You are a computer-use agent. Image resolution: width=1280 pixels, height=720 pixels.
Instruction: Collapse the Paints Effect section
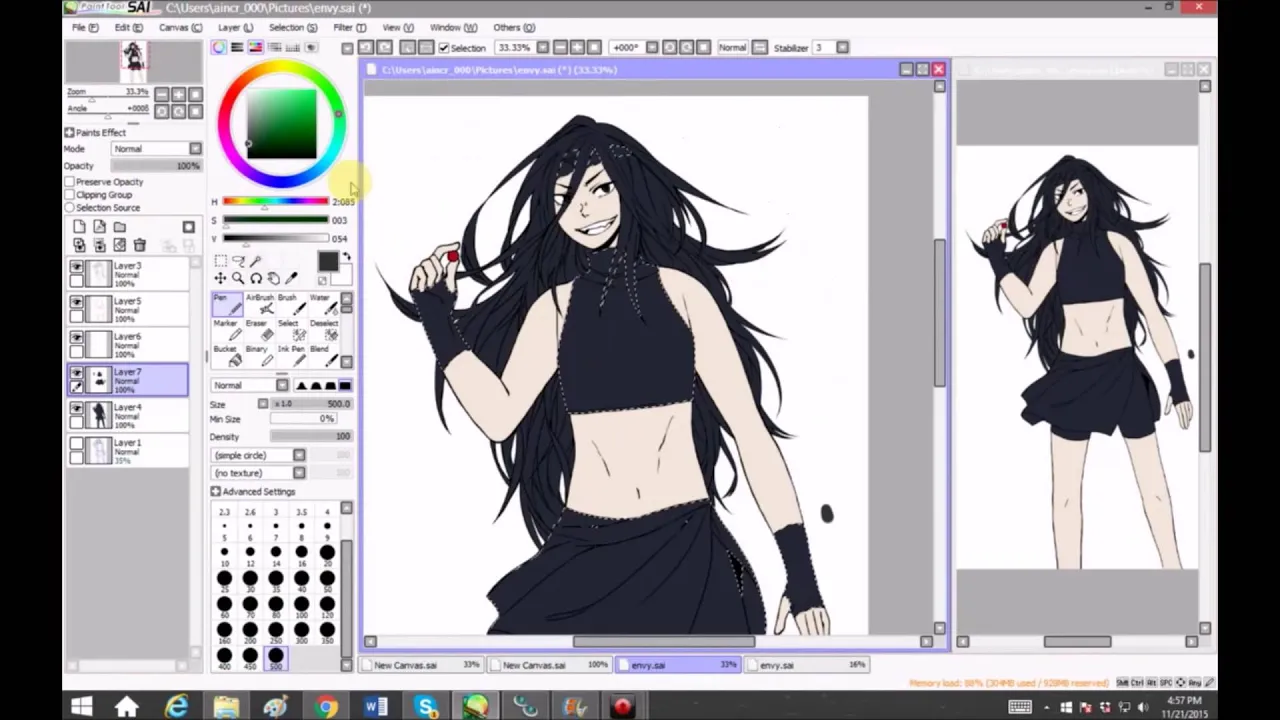[x=69, y=133]
